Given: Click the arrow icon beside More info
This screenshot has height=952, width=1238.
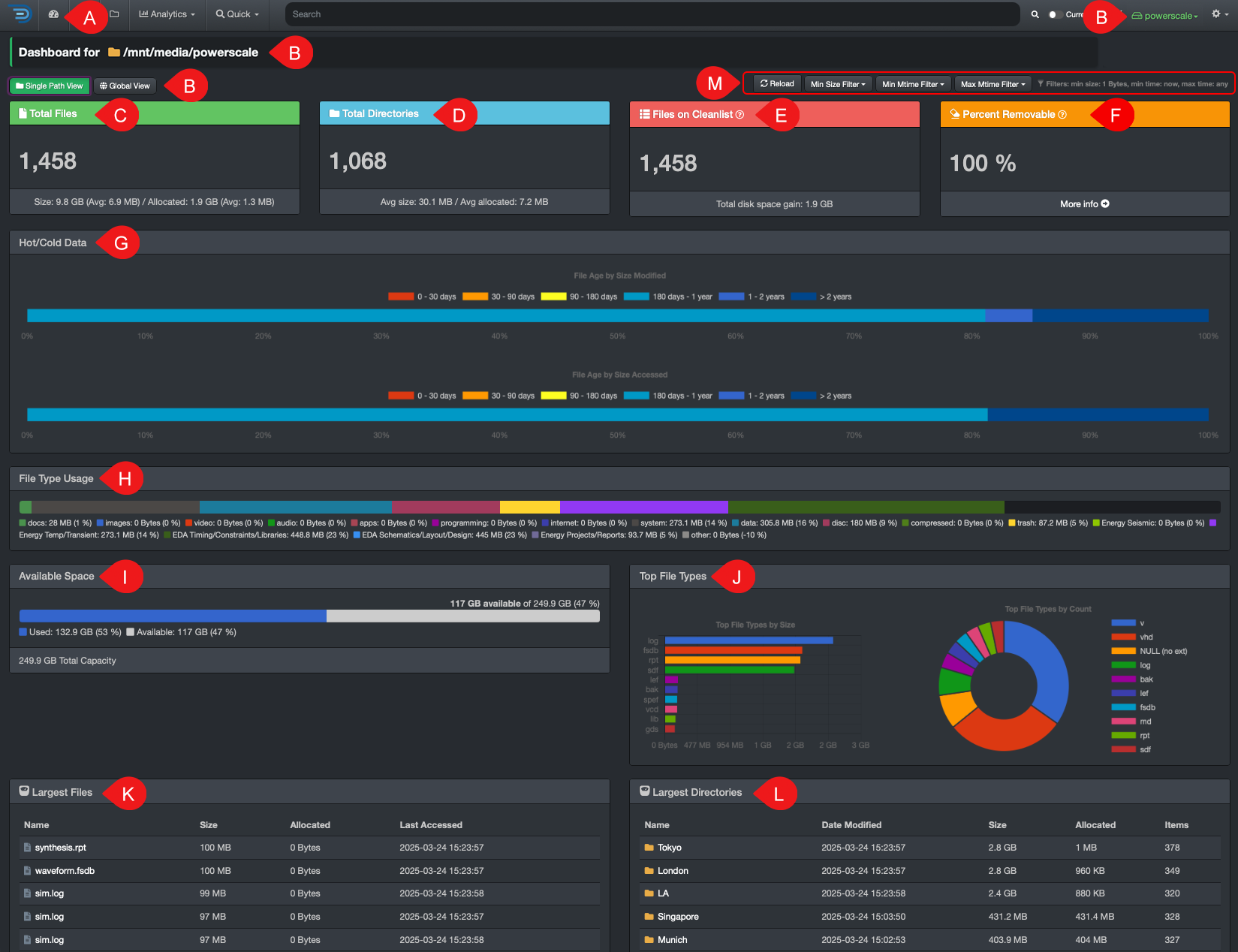Looking at the screenshot, I should tap(1105, 204).
